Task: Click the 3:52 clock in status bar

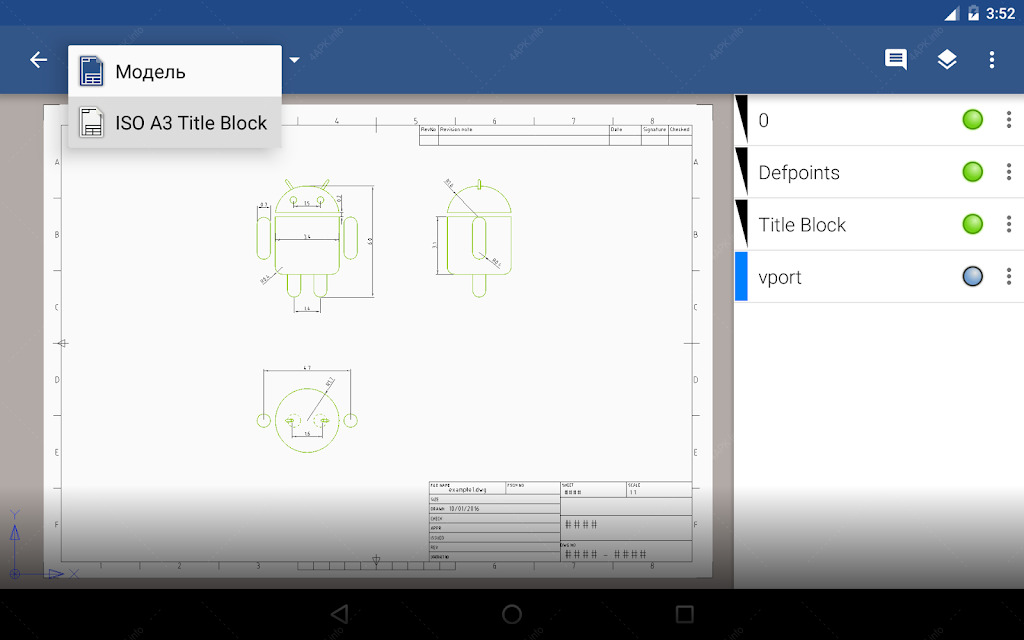Action: pos(1000,14)
